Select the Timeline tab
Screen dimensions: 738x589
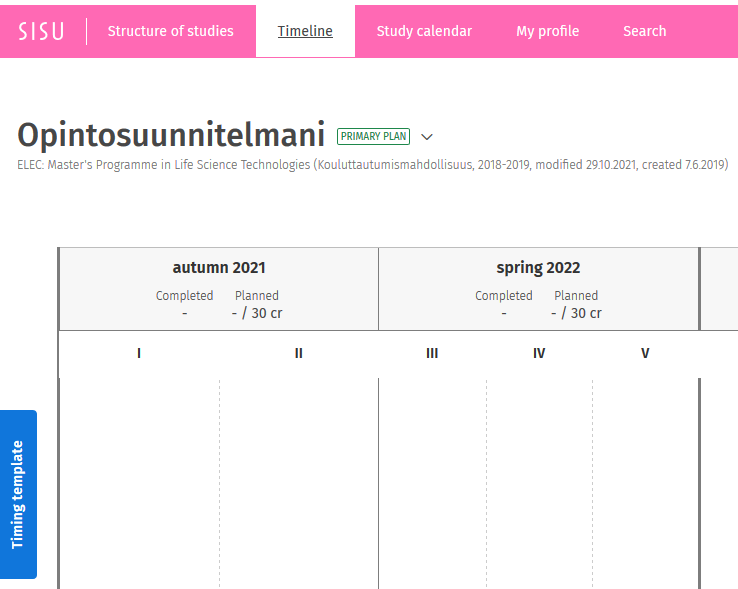pyautogui.click(x=305, y=31)
